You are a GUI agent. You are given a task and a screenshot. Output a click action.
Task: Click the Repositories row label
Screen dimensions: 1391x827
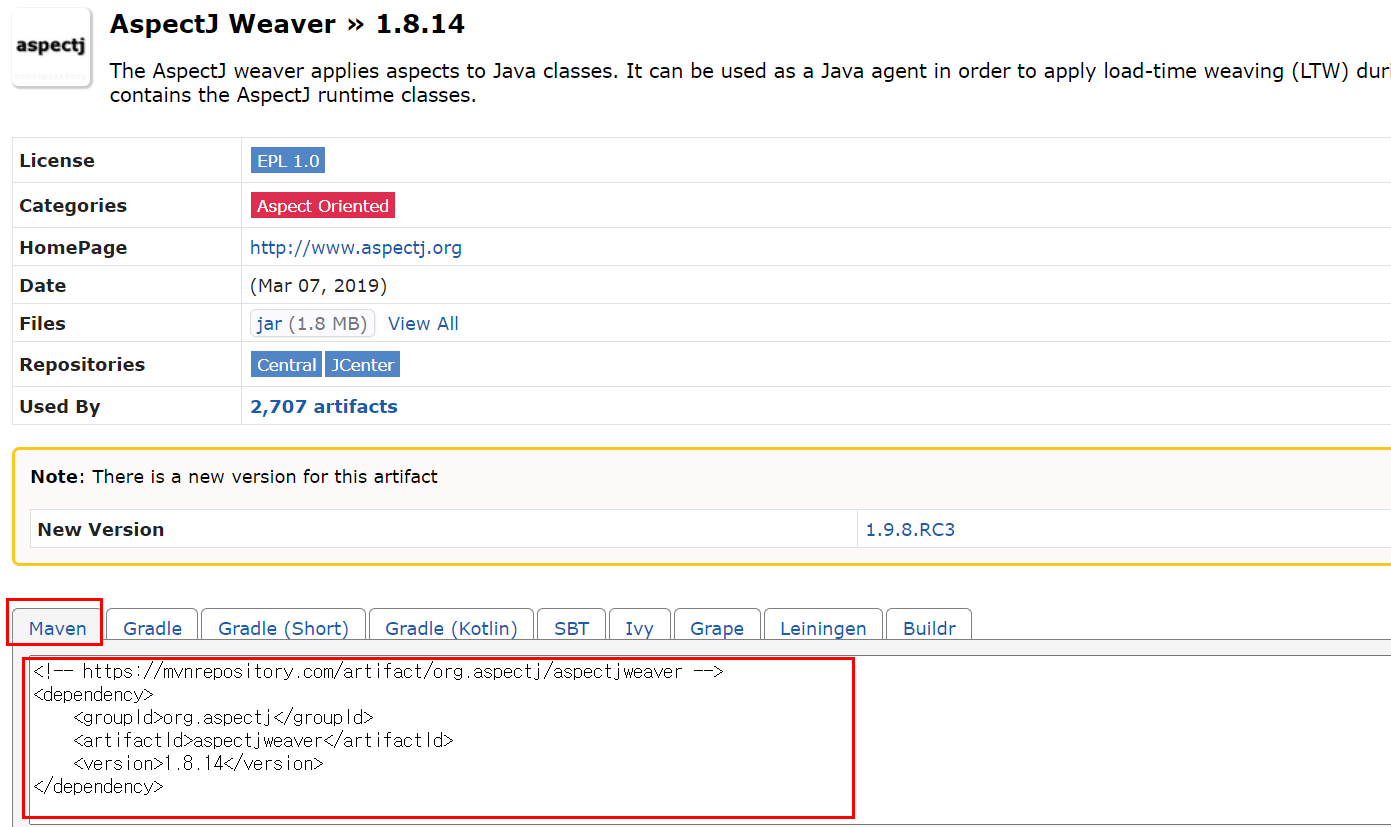[x=82, y=365]
